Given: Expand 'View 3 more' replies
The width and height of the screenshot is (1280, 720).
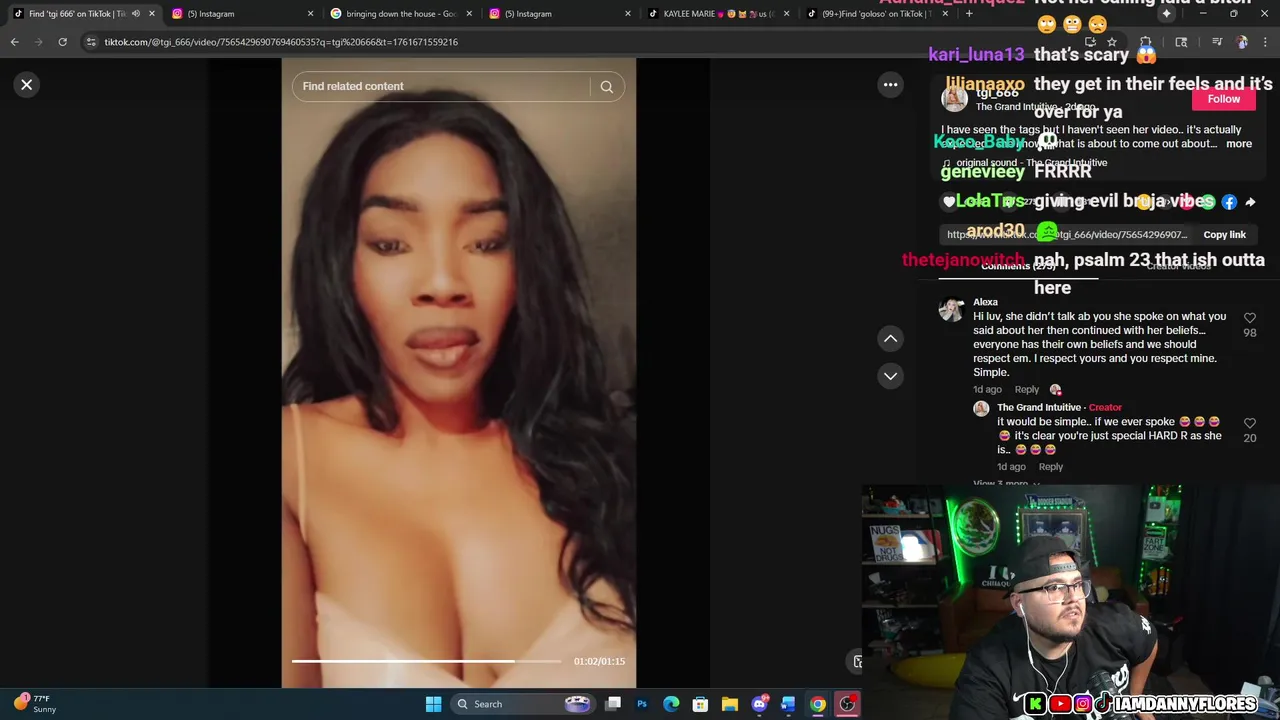Looking at the screenshot, I should click(x=1007, y=484).
